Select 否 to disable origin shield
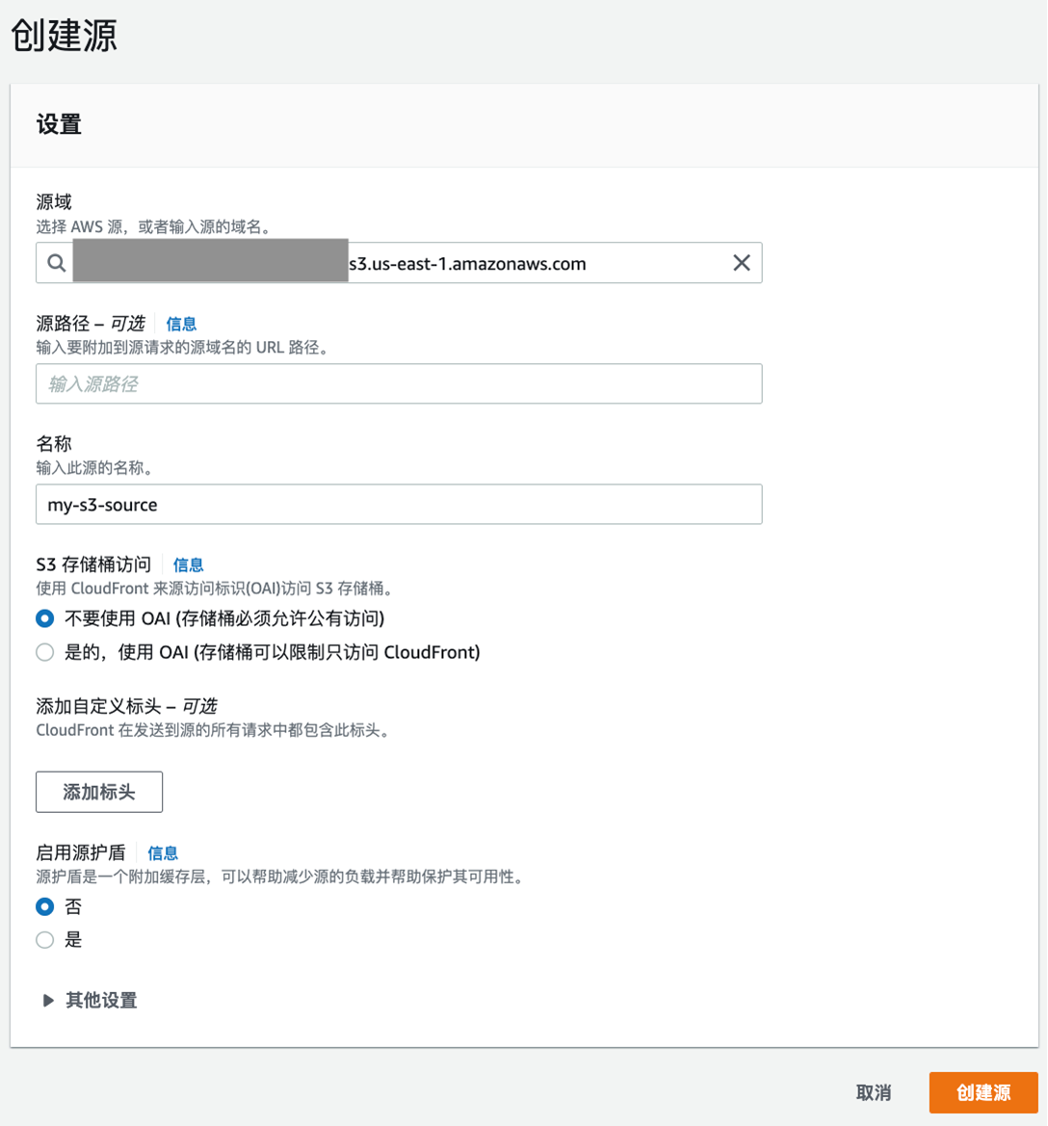The height and width of the screenshot is (1126, 1048). click(44, 907)
